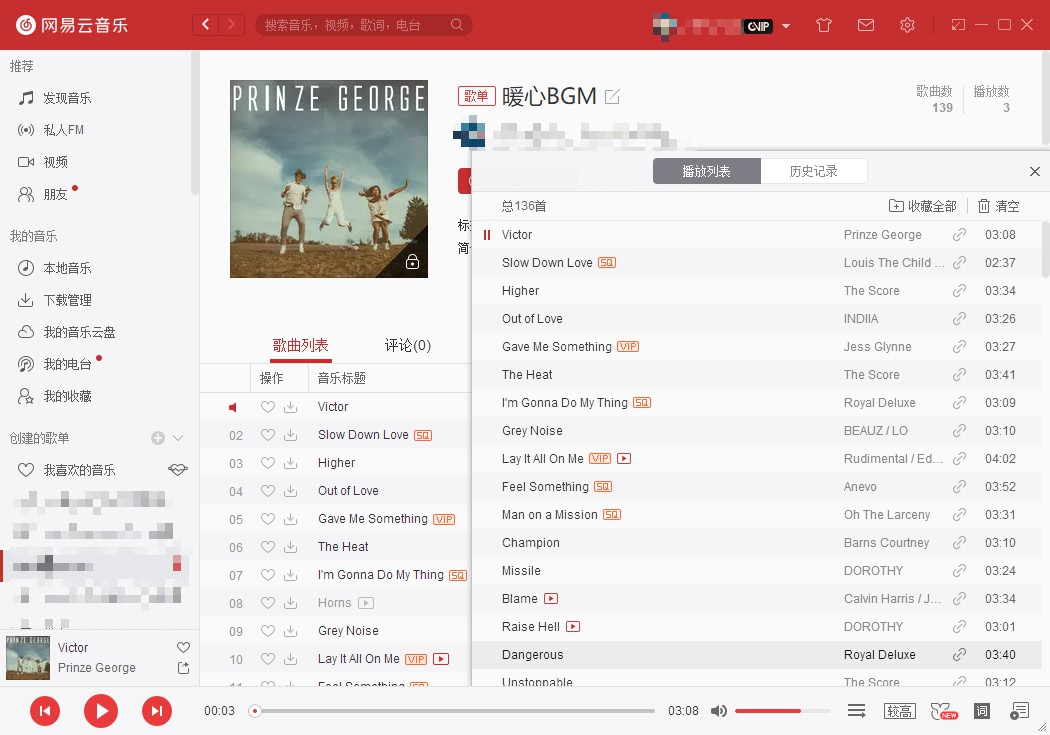Open source link for Dangerous in queue

pos(959,655)
